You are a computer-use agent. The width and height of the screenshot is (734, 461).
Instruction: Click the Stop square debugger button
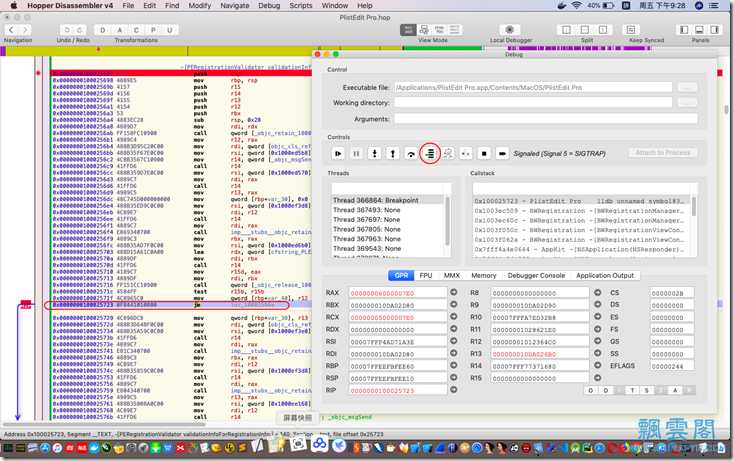484,153
